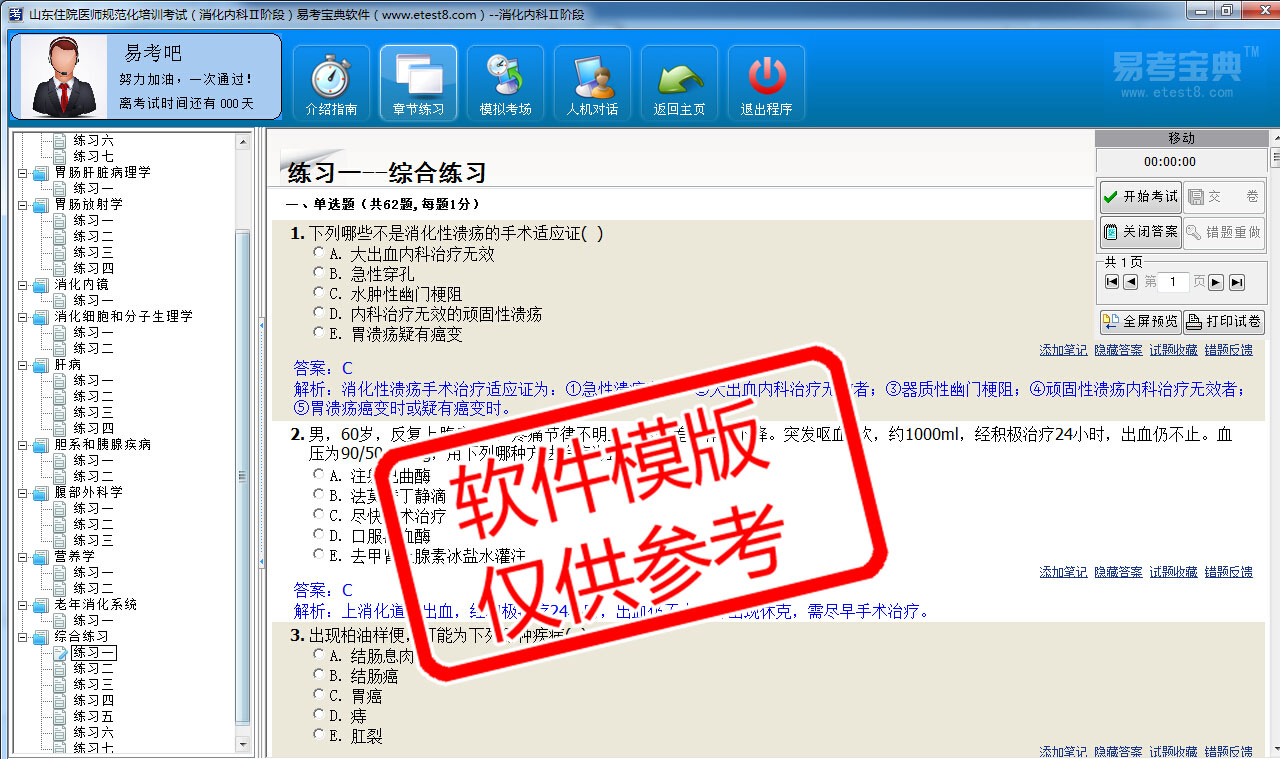Viewport: 1280px width, 759px height.
Task: Open 练习三 under 腹部外科学
Action: (x=93, y=540)
